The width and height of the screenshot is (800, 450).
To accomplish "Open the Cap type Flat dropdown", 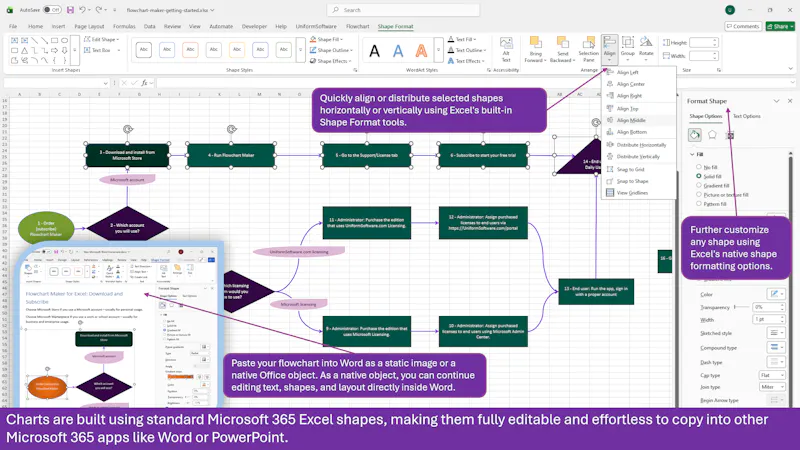I will point(772,375).
